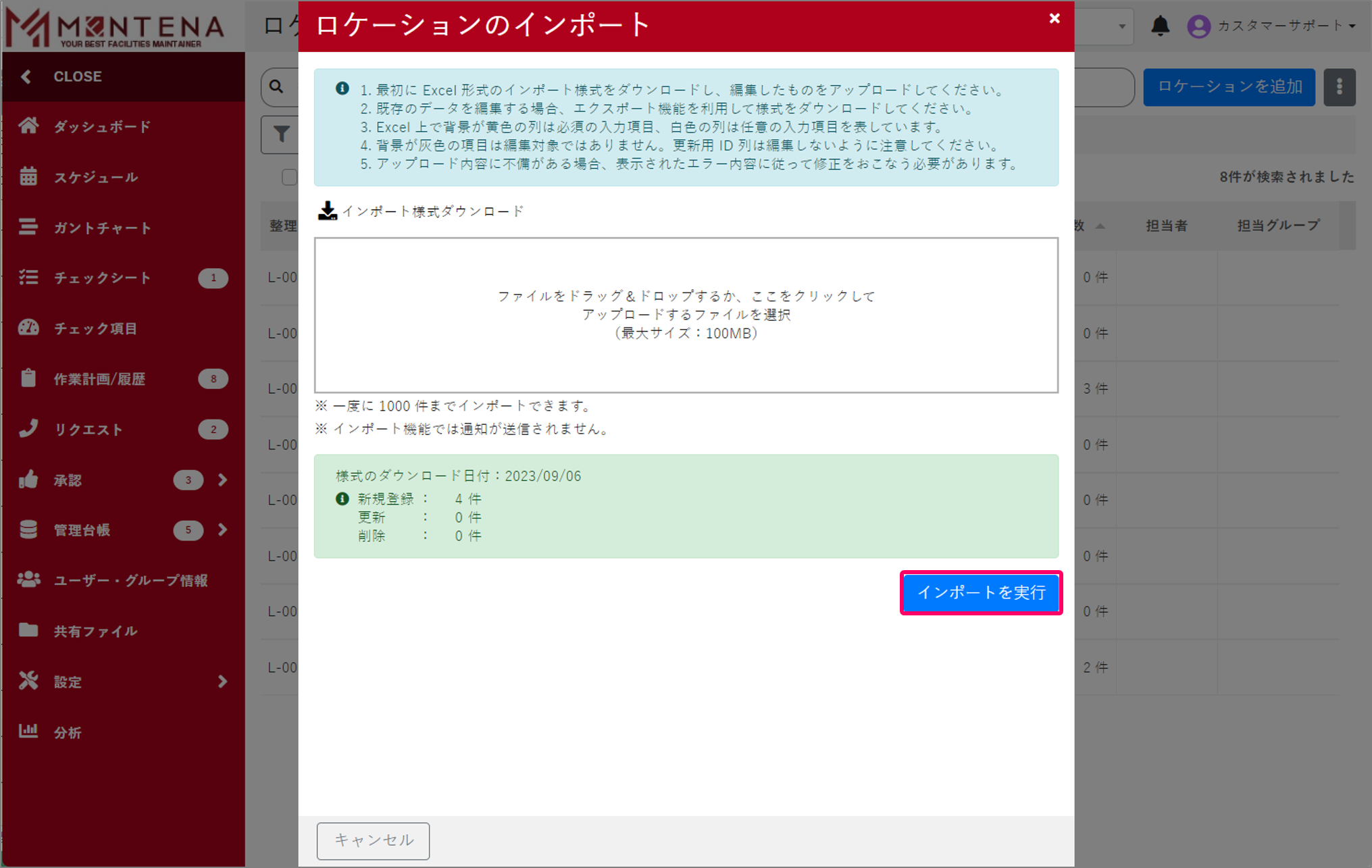Click the file upload drop zone
This screenshot has width=1372, height=868.
point(686,314)
